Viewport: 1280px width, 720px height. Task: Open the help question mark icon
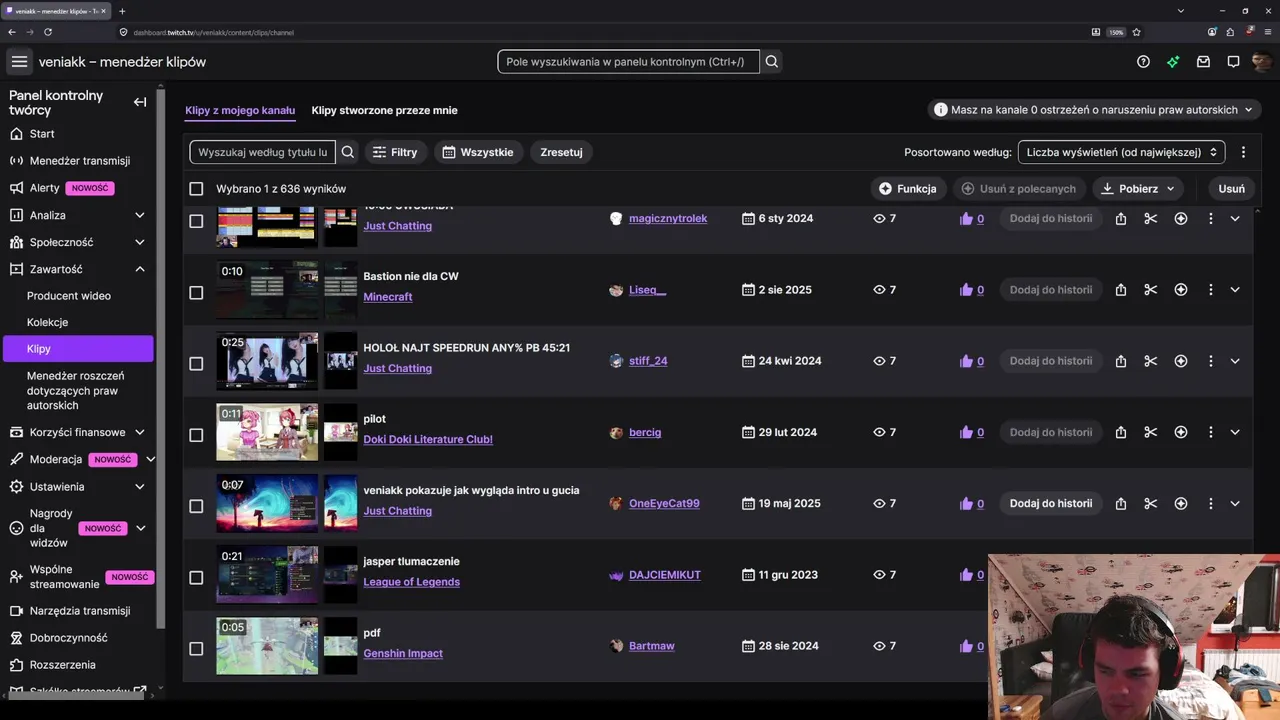pyautogui.click(x=1143, y=62)
